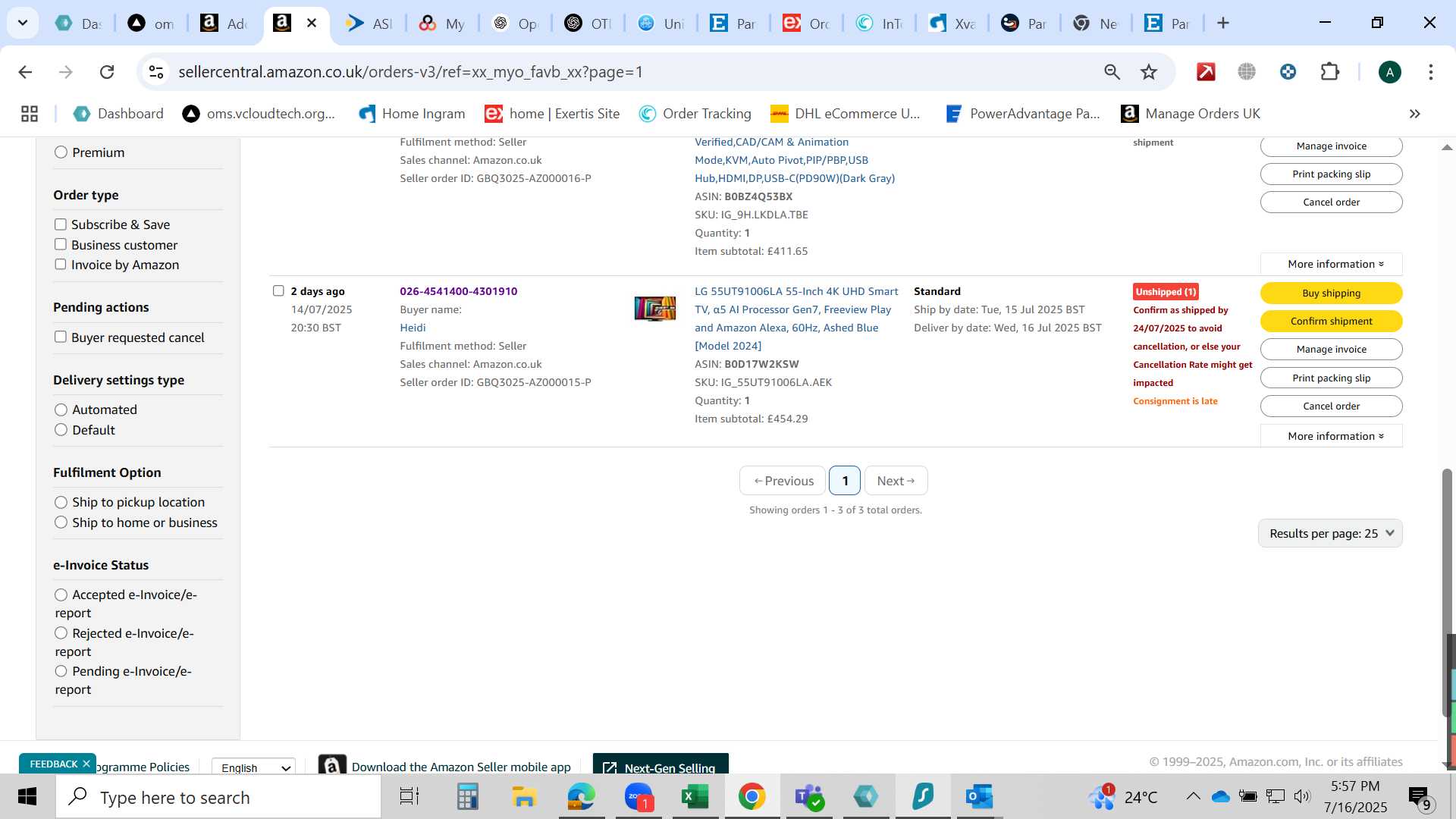Image resolution: width=1456 pixels, height=819 pixels.
Task: Choose Ship to pickup location
Action: [x=61, y=502]
